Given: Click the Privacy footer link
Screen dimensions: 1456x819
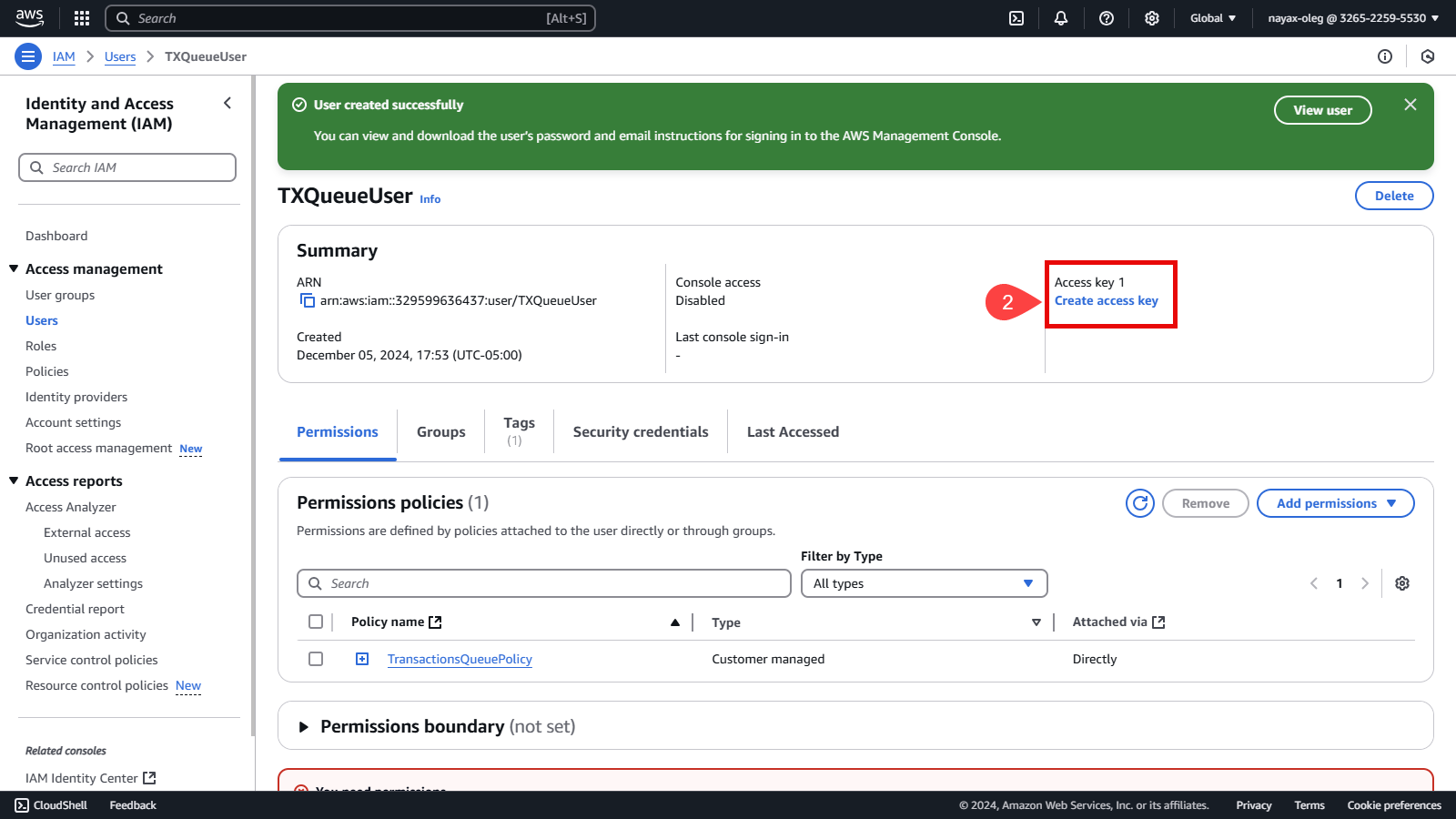Looking at the screenshot, I should tap(1254, 805).
